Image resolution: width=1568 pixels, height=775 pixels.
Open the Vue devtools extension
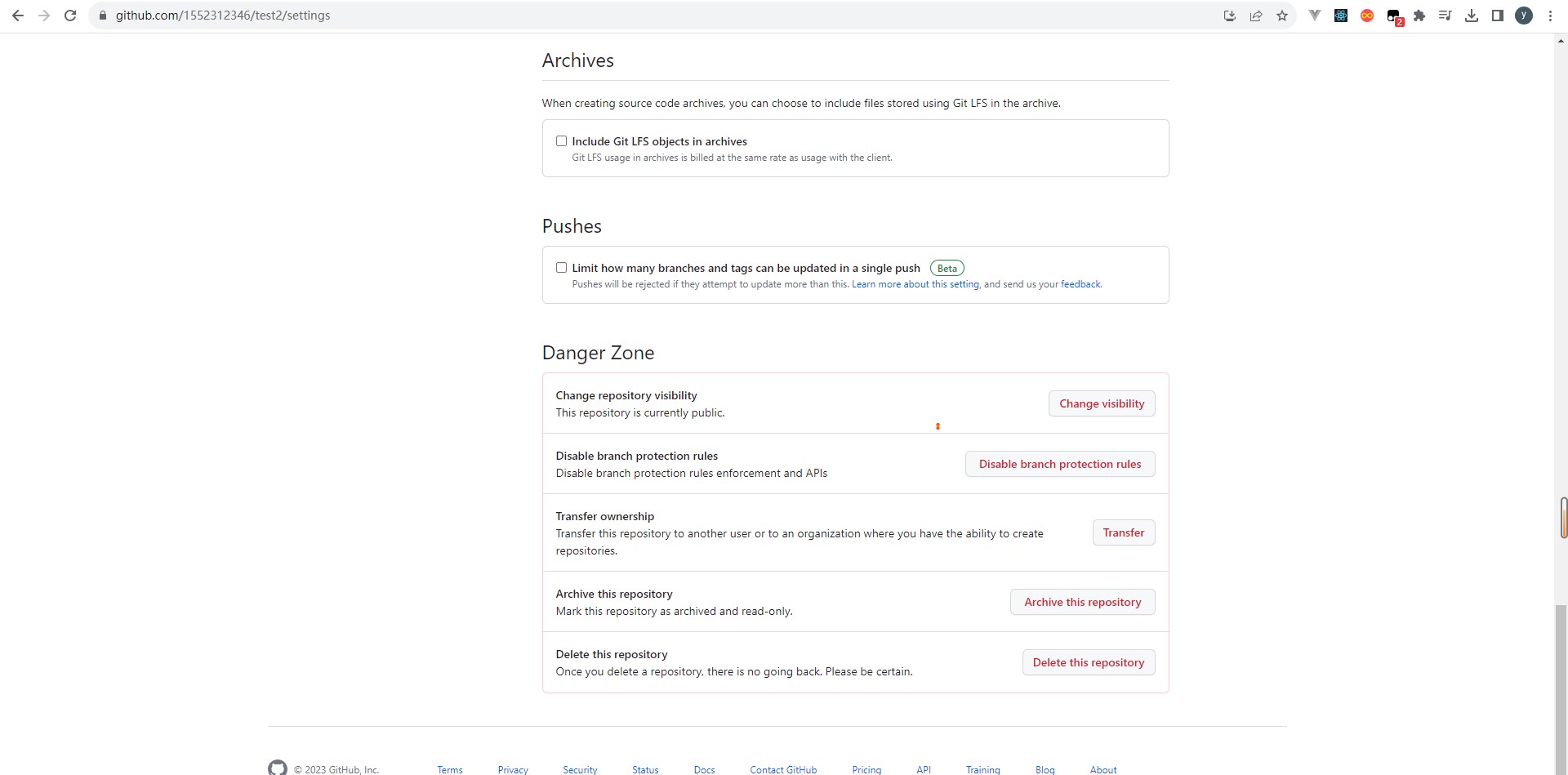[1315, 16]
